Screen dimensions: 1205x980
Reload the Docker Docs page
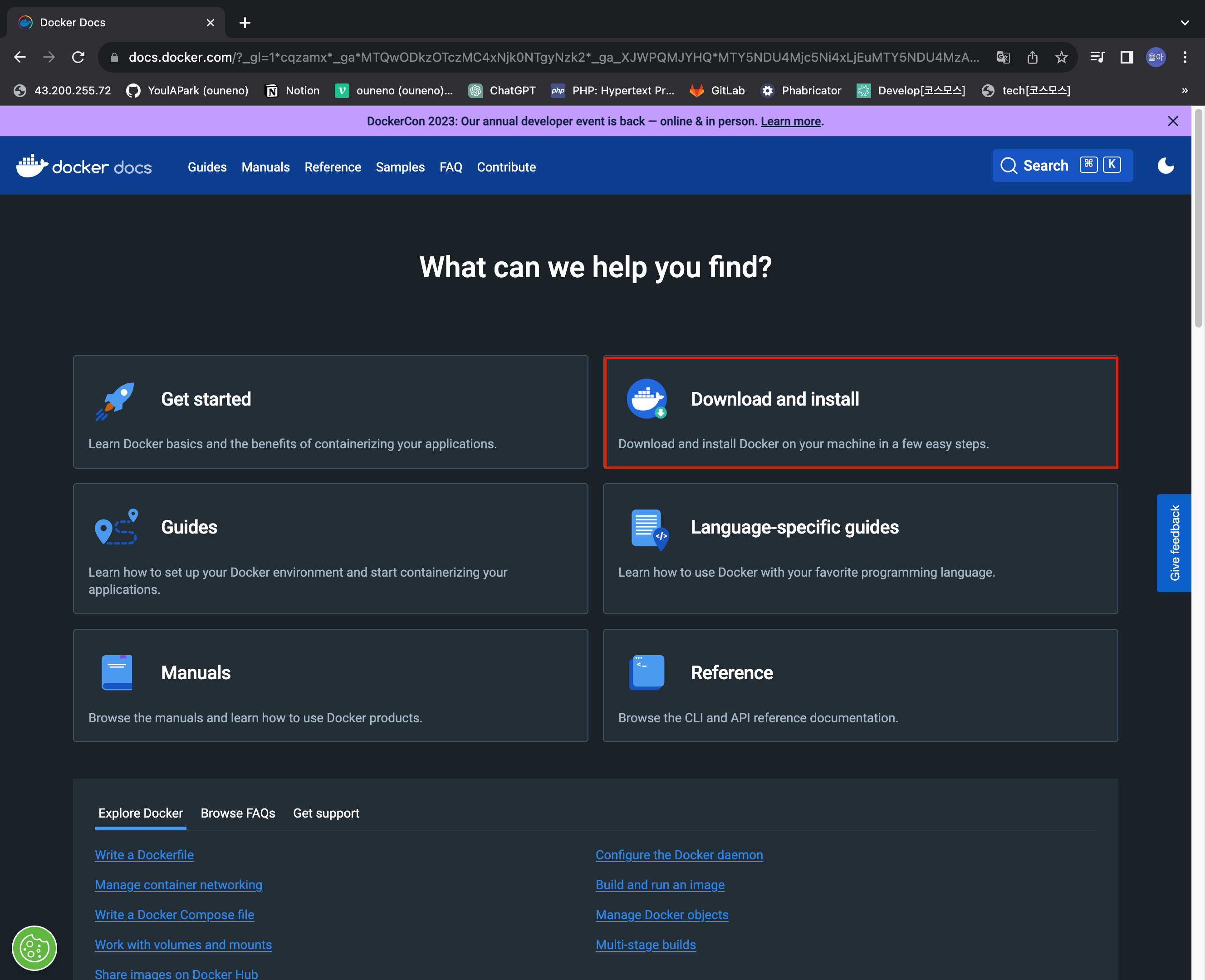(78, 57)
